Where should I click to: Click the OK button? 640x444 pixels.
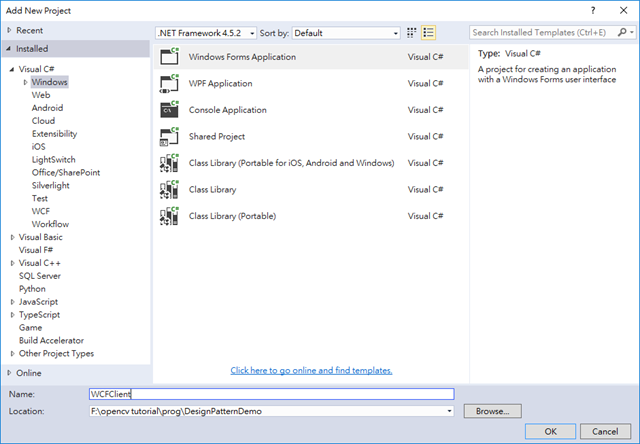(550, 431)
